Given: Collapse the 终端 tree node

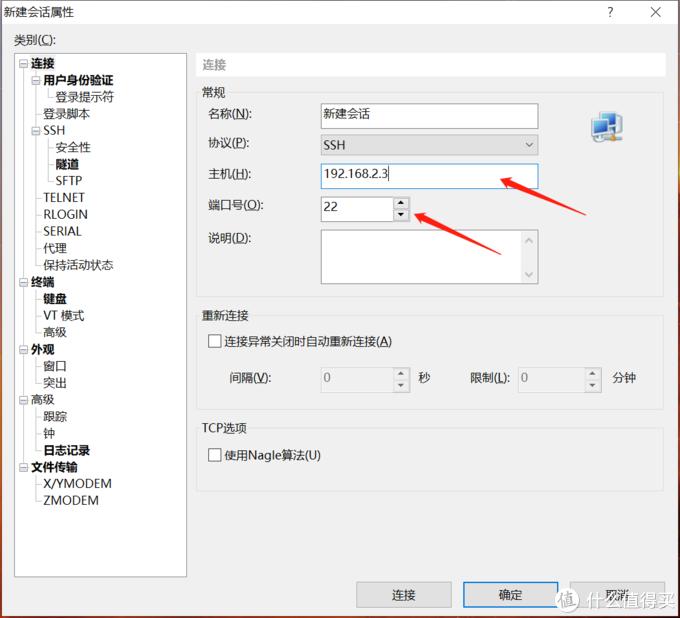Looking at the screenshot, I should [23, 282].
